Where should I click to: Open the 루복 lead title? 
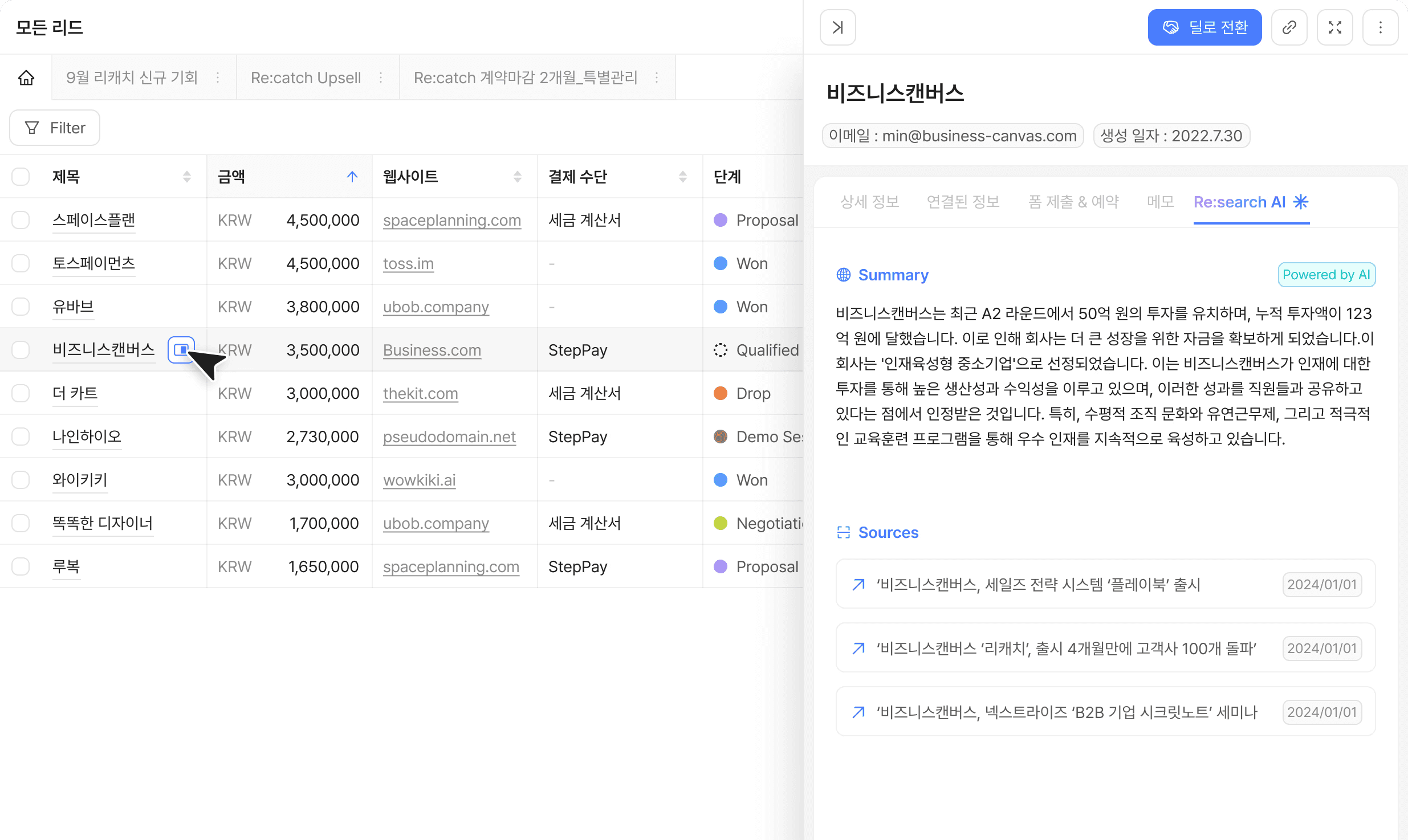tap(66, 566)
